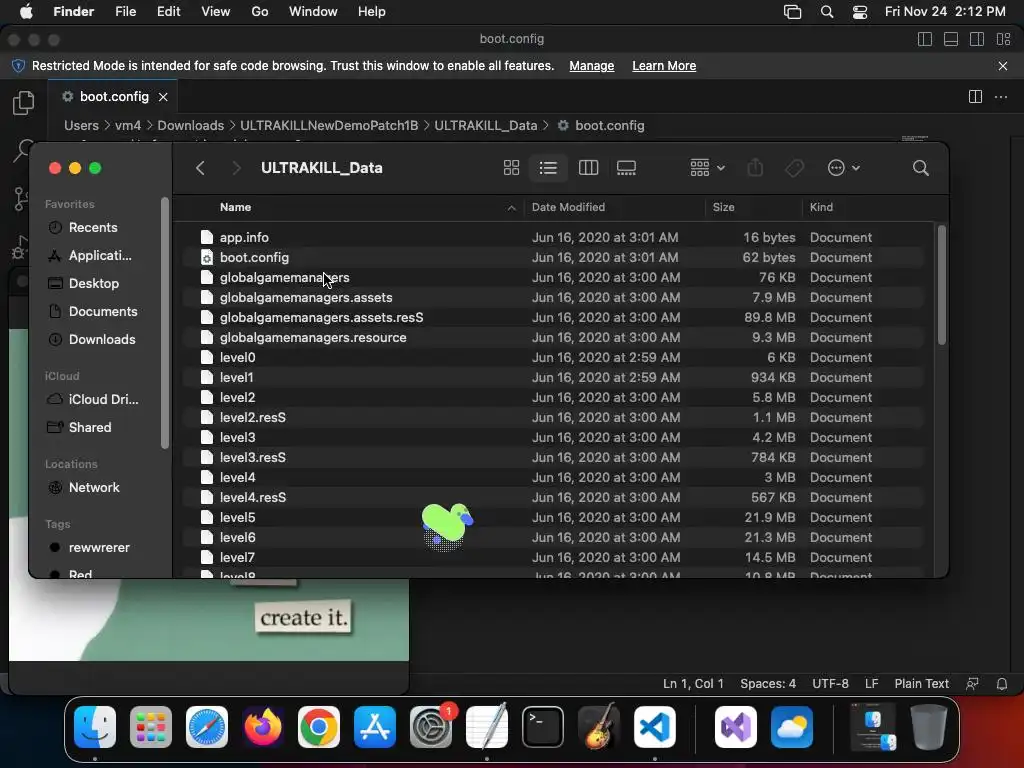Switch Finder to list view
The width and height of the screenshot is (1024, 768).
point(548,168)
